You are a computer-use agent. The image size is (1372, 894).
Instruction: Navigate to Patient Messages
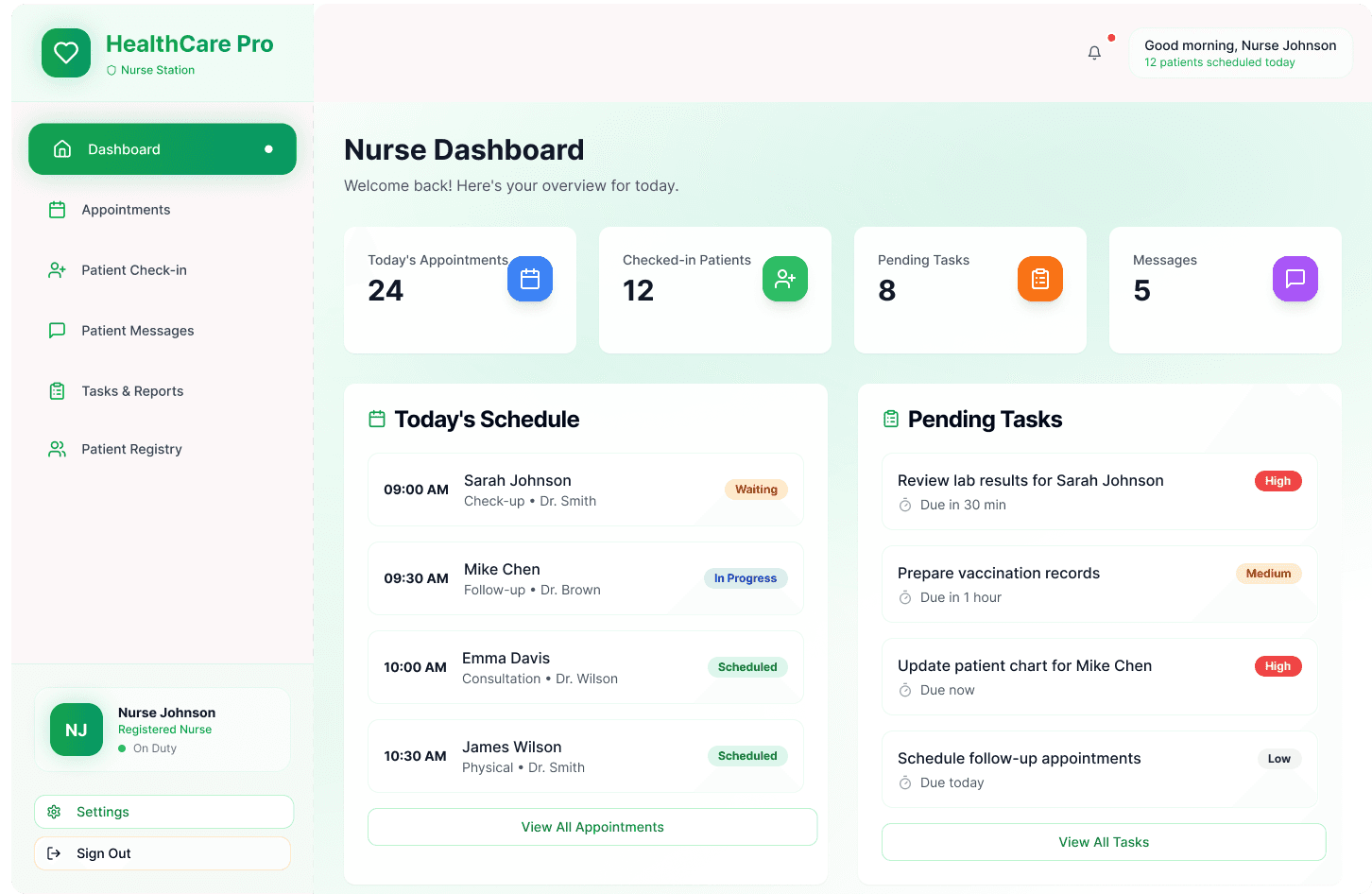tap(163, 331)
